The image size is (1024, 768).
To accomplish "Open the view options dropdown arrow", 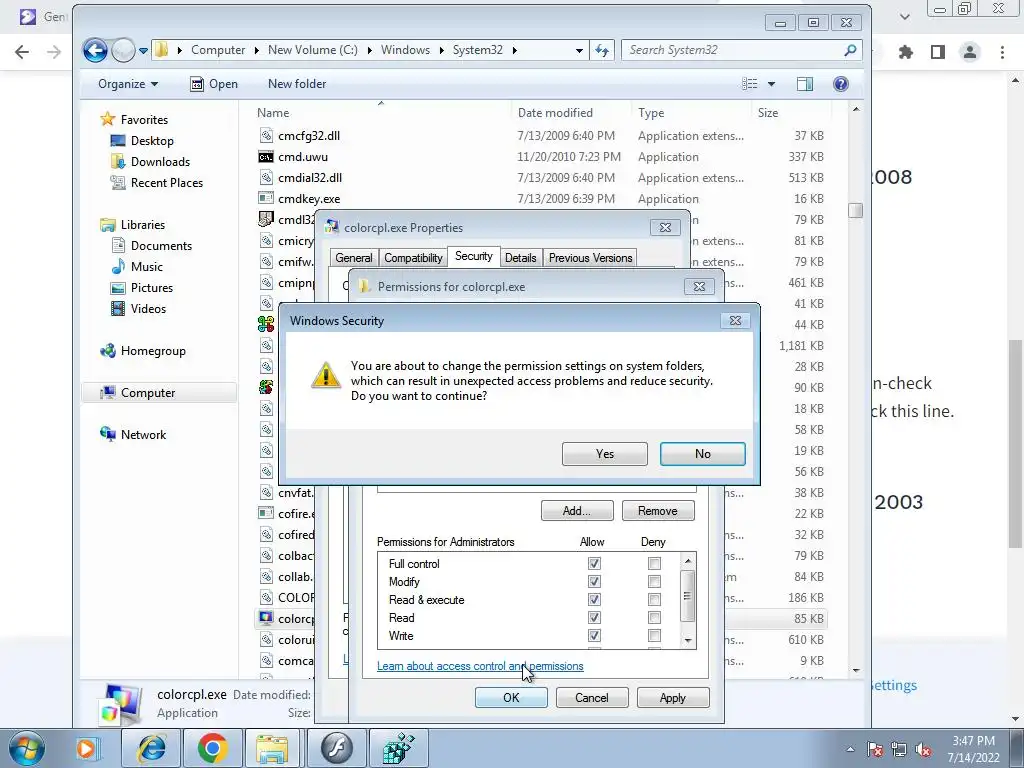I will click(x=771, y=84).
